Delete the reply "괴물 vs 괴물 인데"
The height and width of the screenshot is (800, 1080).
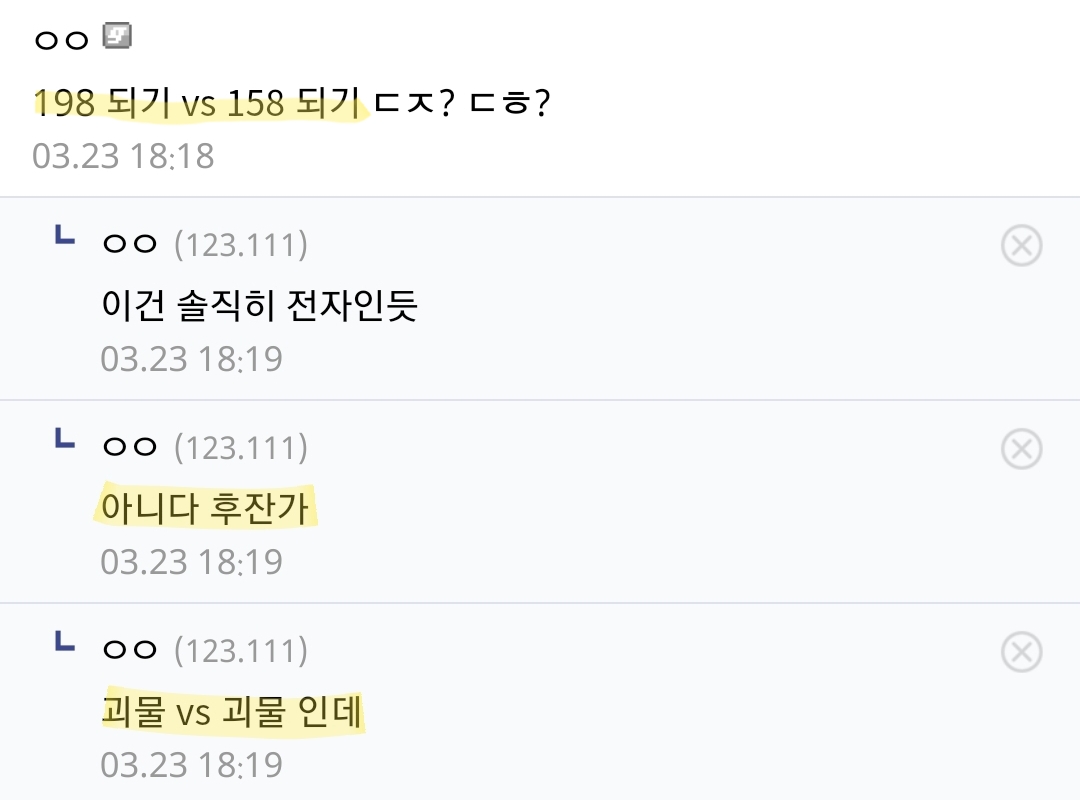(1021, 653)
